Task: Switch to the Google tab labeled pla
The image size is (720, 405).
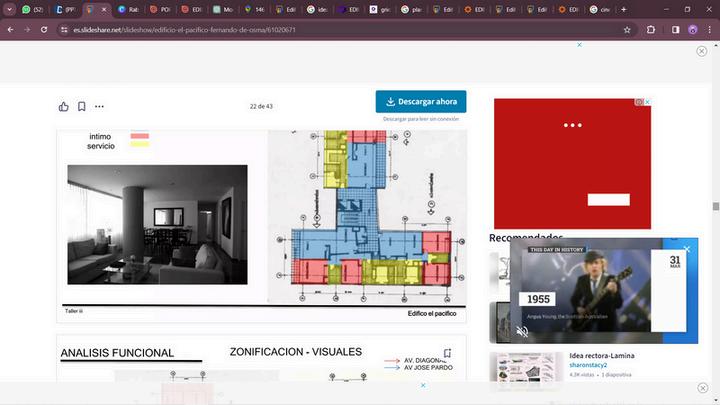Action: (x=411, y=9)
